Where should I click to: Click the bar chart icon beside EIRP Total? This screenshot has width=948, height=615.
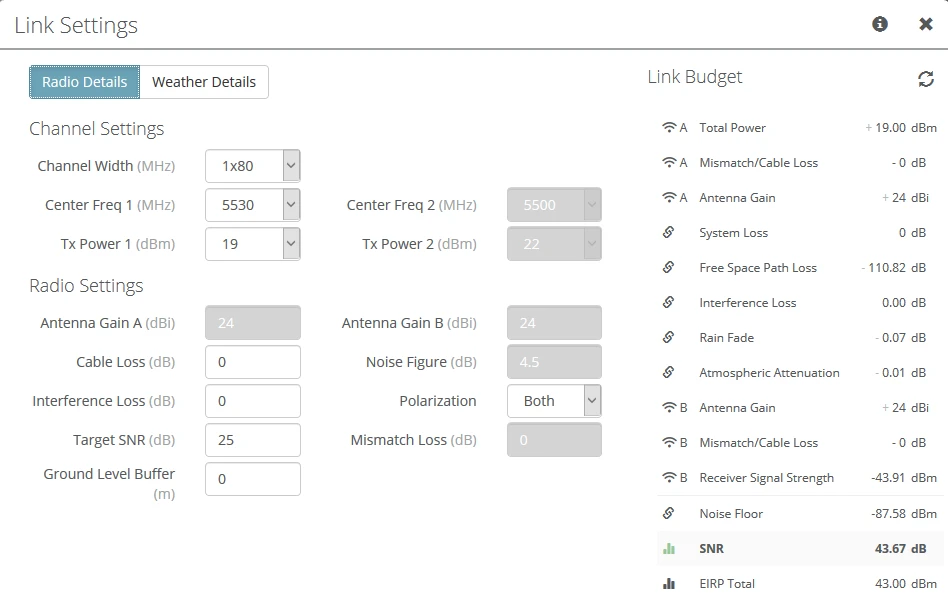[x=669, y=584]
